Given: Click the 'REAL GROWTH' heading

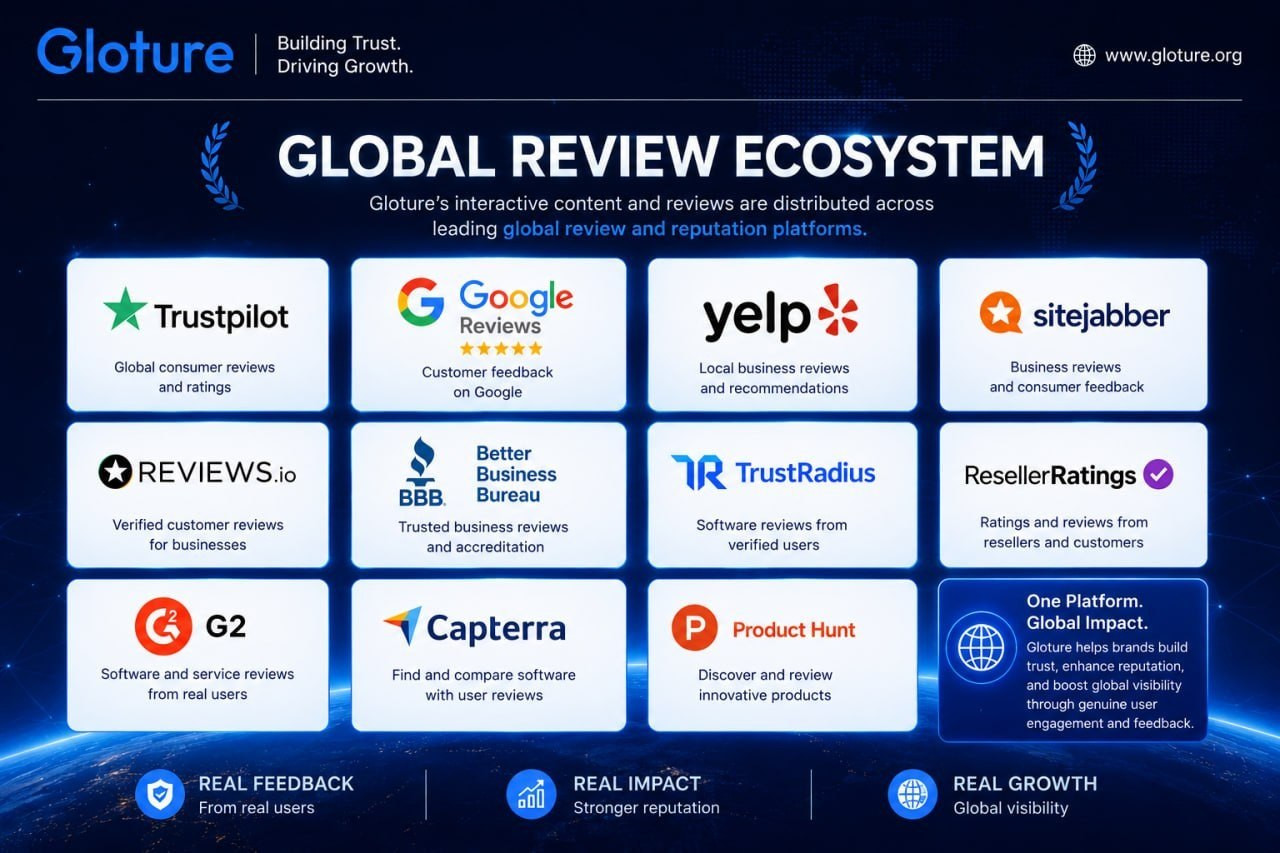Looking at the screenshot, I should [x=1025, y=783].
